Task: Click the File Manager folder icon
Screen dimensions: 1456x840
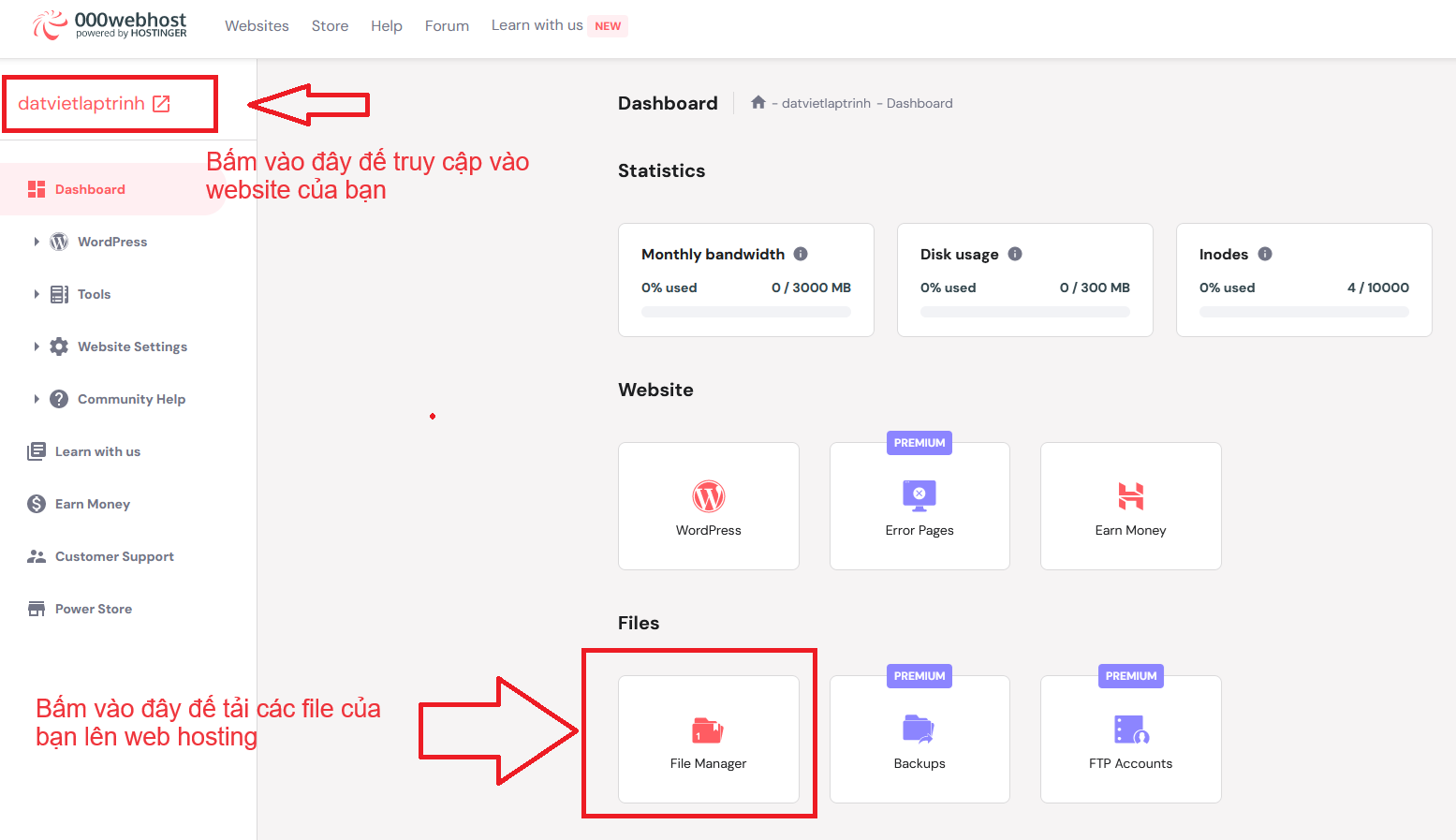Action: point(708,730)
